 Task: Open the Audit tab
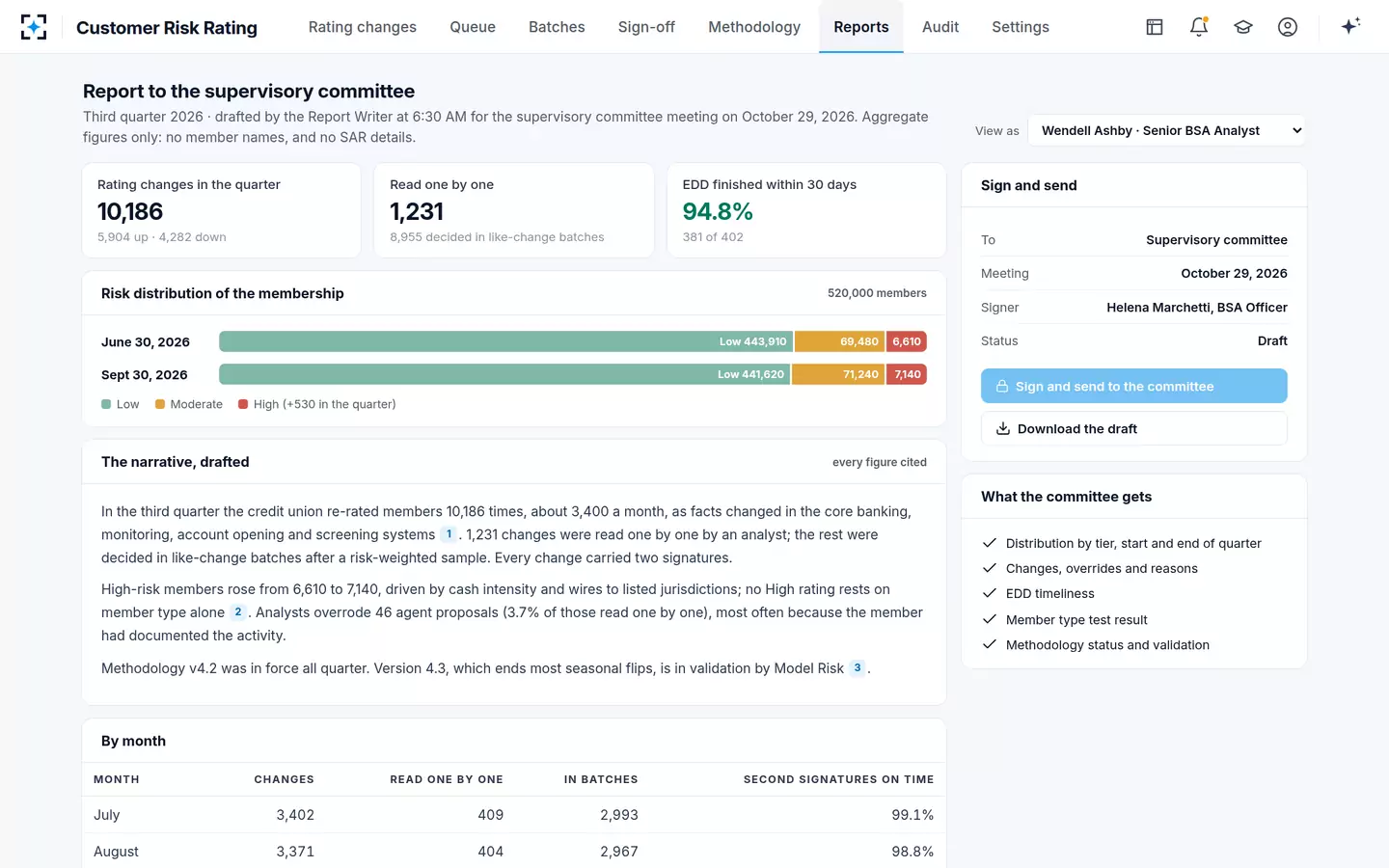[x=940, y=27]
